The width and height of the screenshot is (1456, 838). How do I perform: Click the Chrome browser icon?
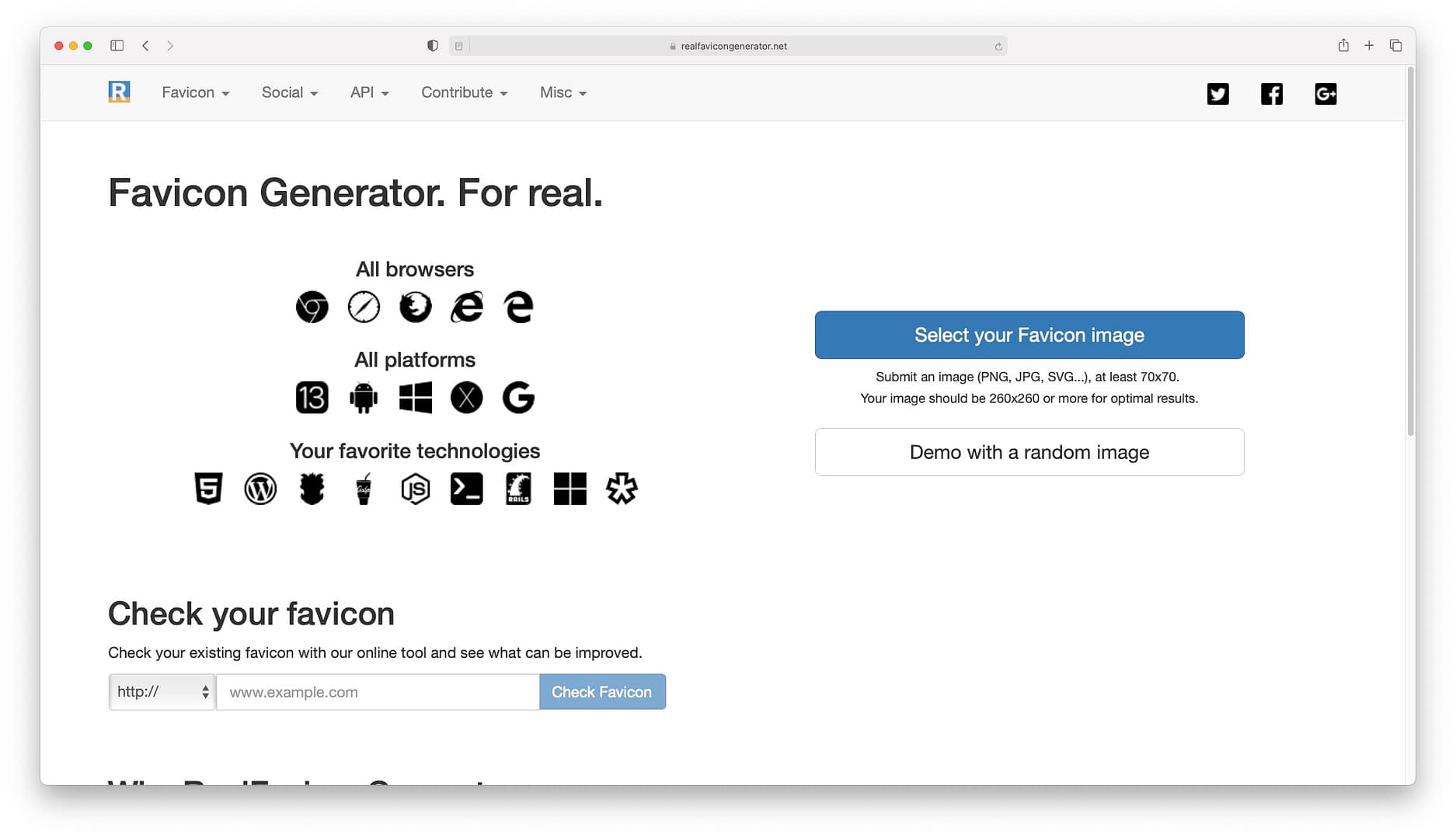coord(312,308)
